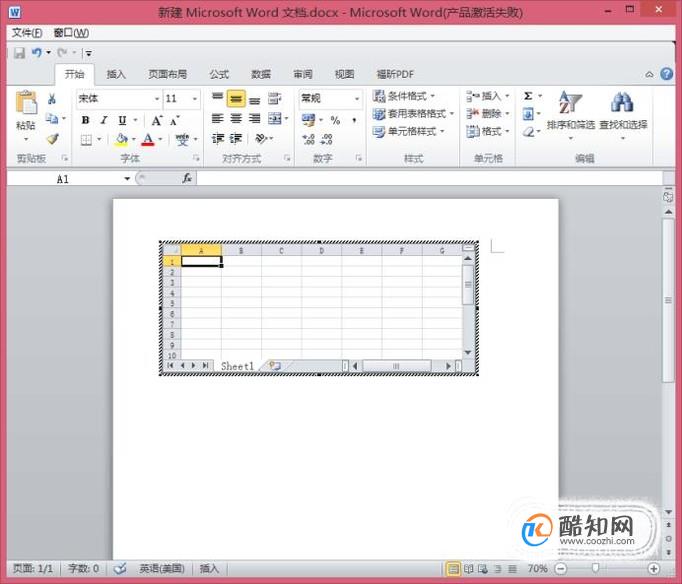Image resolution: width=682 pixels, height=584 pixels.
Task: Open the Format cells (格式) dropdown
Action: 488,131
